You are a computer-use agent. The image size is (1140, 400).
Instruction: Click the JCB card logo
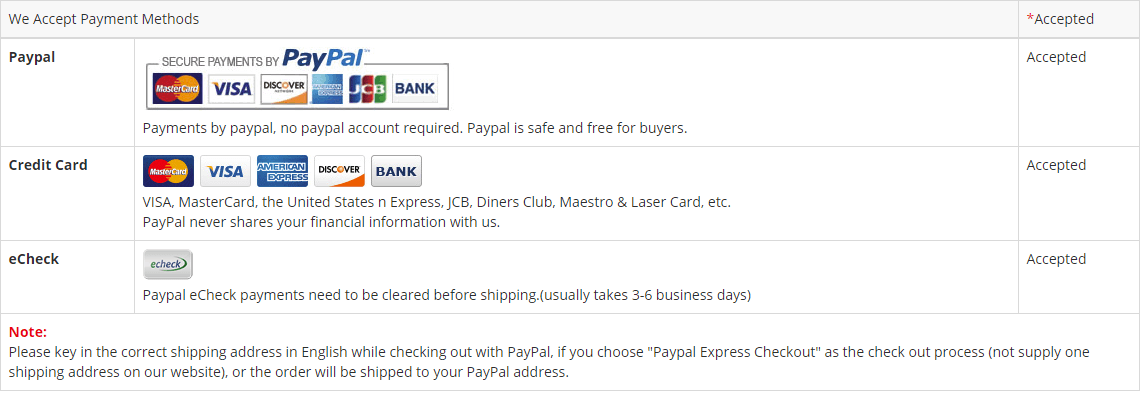pyautogui.click(x=367, y=89)
